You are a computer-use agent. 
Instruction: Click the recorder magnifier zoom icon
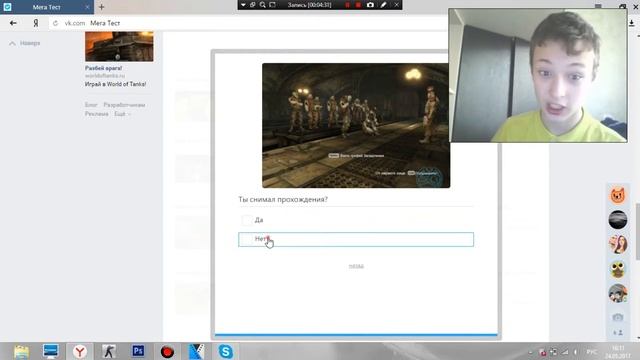[262, 5]
